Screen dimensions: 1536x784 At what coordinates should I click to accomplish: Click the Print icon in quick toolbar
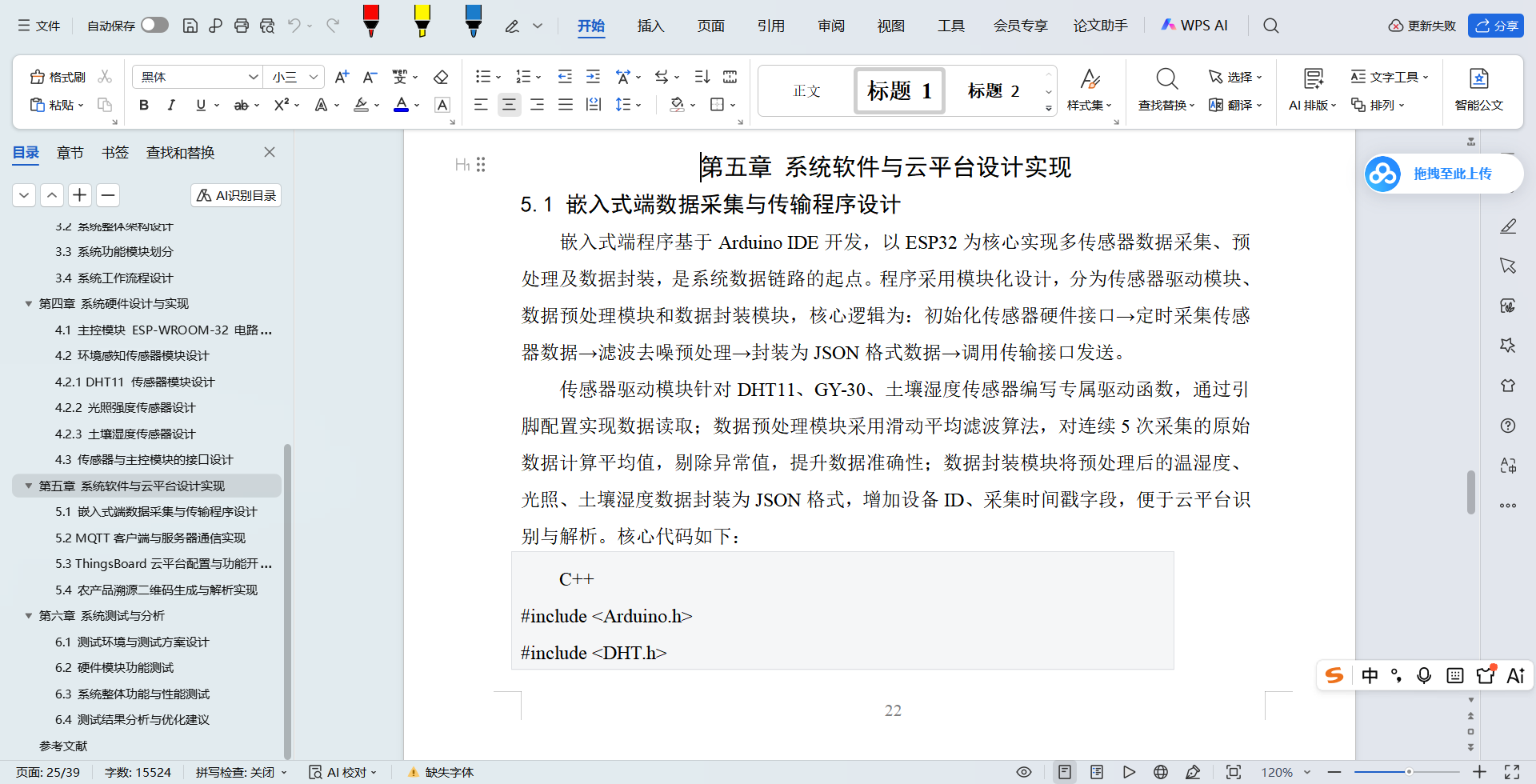pyautogui.click(x=242, y=26)
